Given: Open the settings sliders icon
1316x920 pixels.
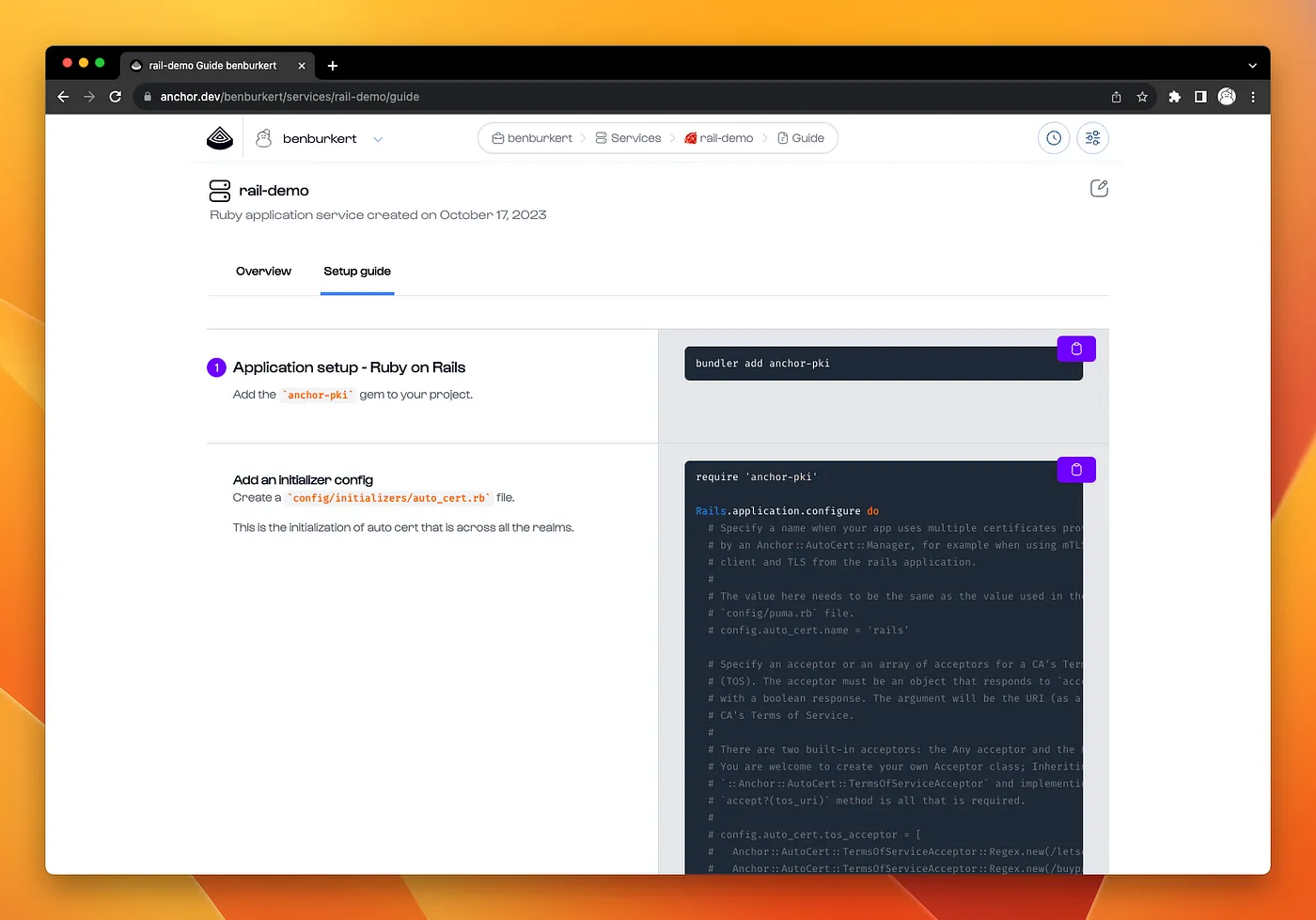Looking at the screenshot, I should tap(1092, 138).
